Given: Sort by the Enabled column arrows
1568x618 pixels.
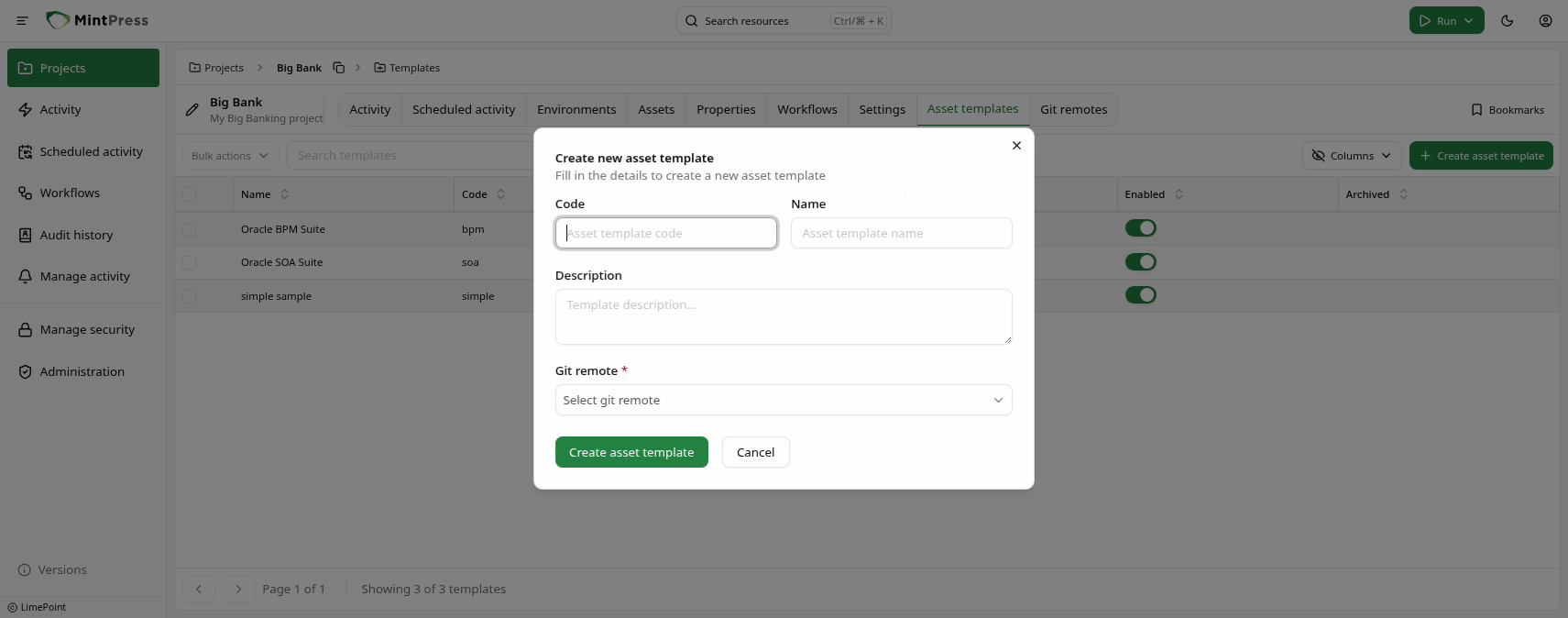Looking at the screenshot, I should (1179, 194).
